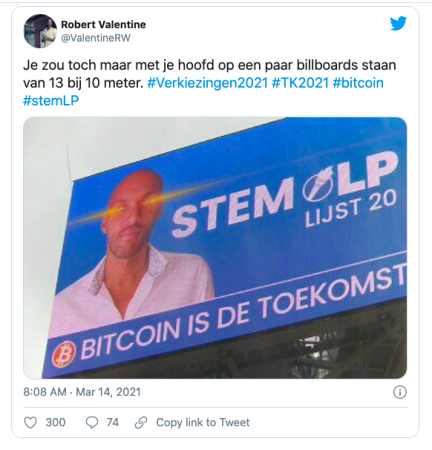Click the Twitter bird logo
Screen dimensions: 432x450
click(x=398, y=23)
